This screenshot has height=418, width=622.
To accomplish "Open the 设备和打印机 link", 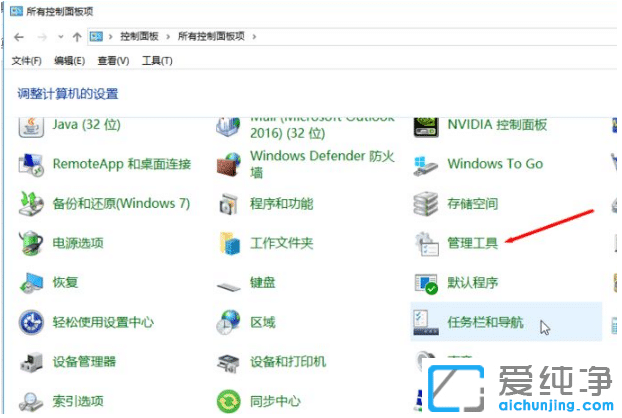I will click(288, 362).
